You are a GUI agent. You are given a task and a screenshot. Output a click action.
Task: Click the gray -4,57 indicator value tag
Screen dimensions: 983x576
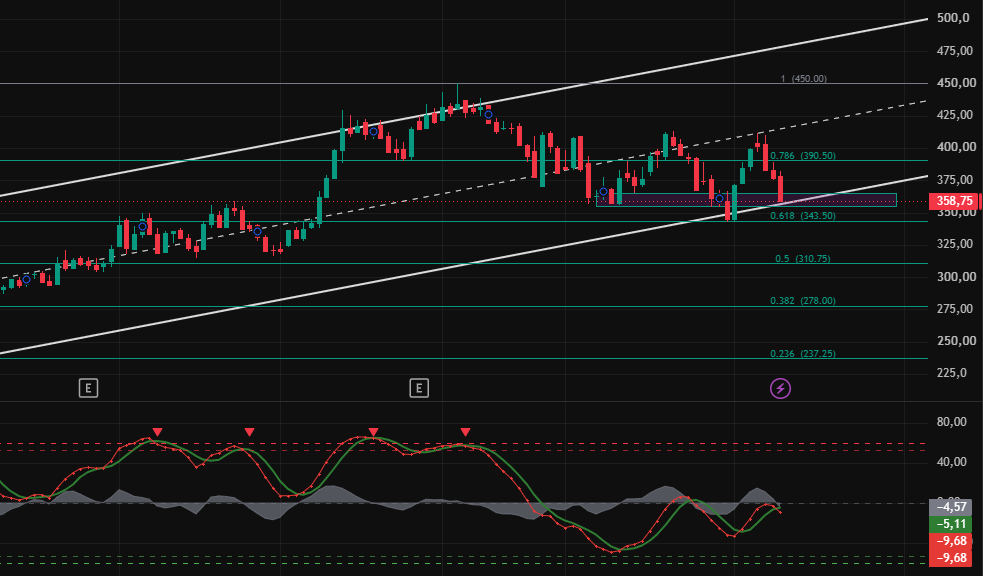pyautogui.click(x=952, y=507)
